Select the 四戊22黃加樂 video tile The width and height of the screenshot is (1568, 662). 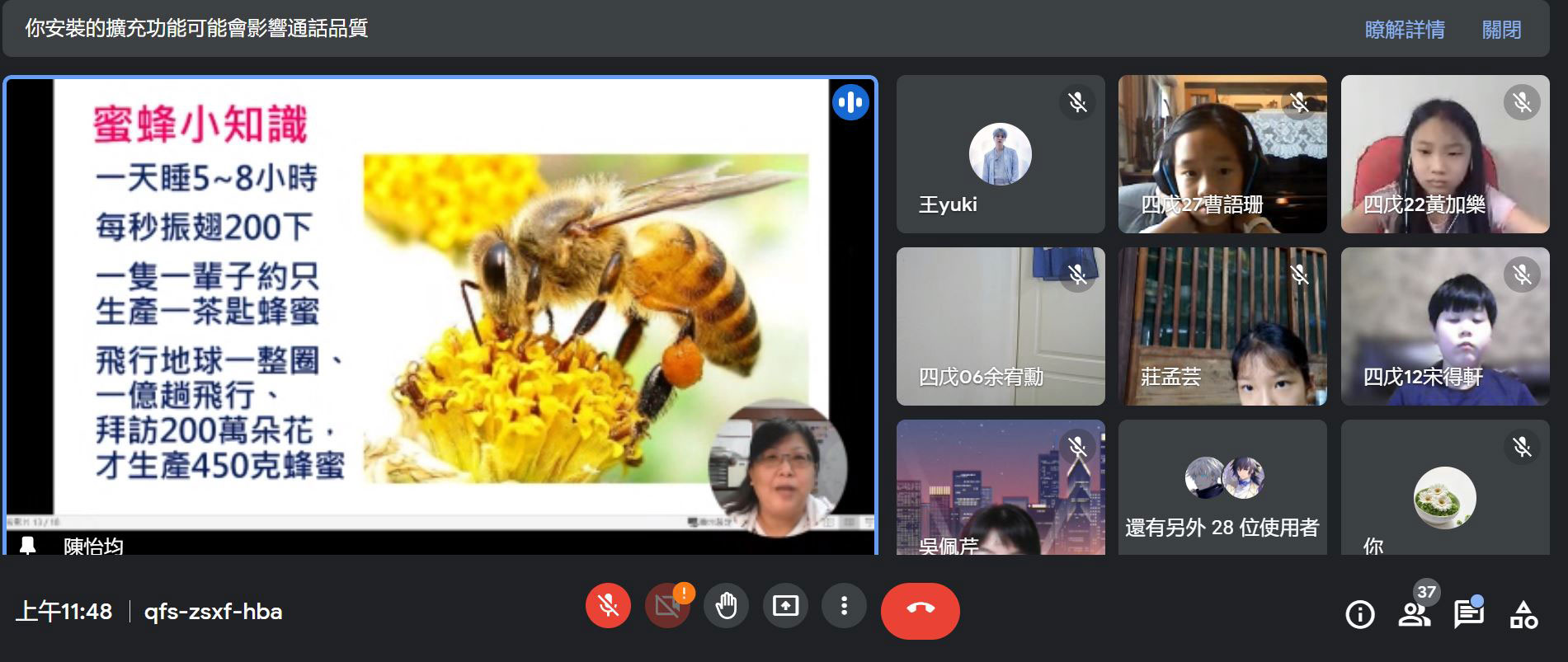click(1445, 154)
